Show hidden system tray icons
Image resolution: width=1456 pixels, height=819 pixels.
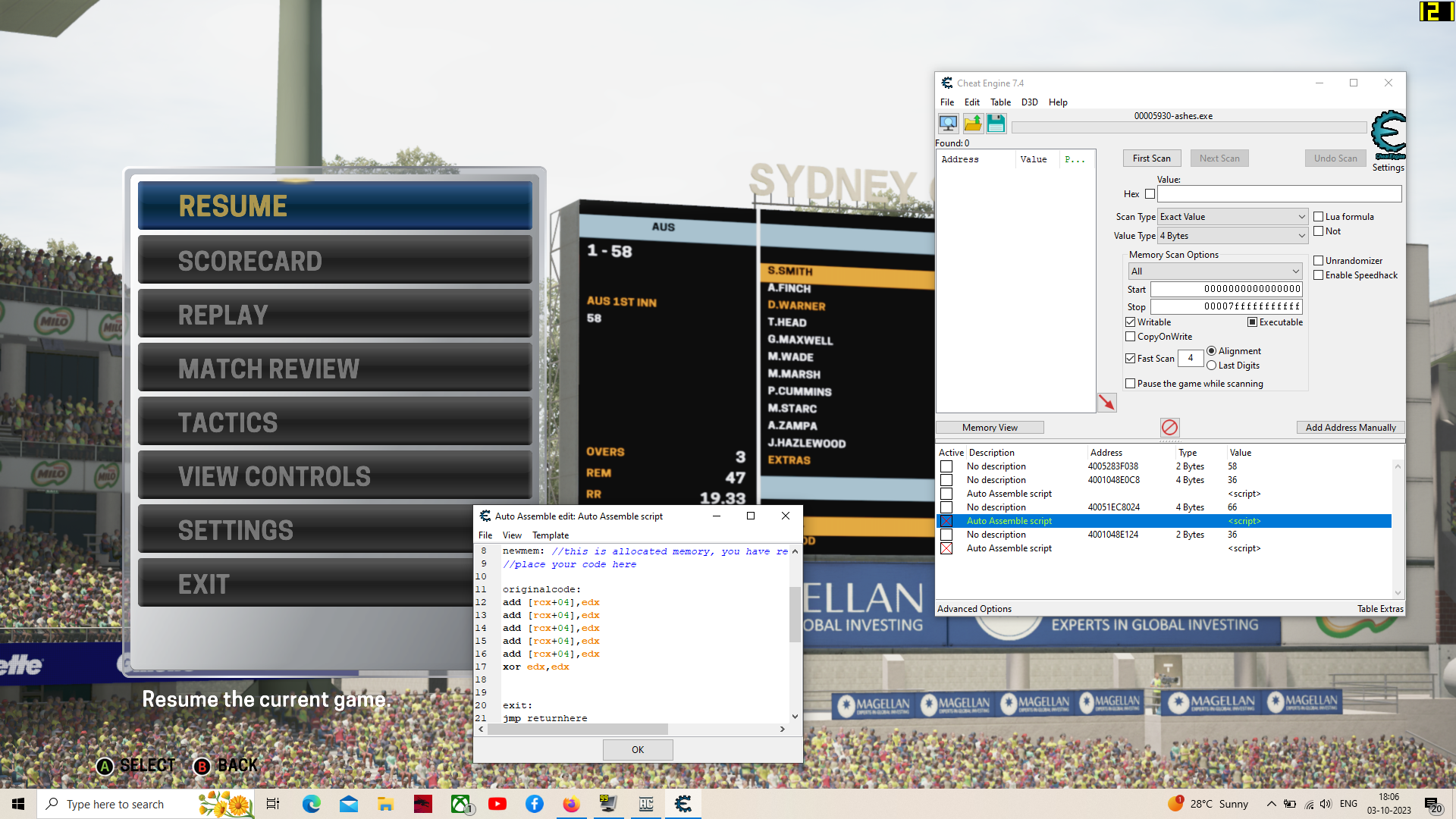(1271, 804)
